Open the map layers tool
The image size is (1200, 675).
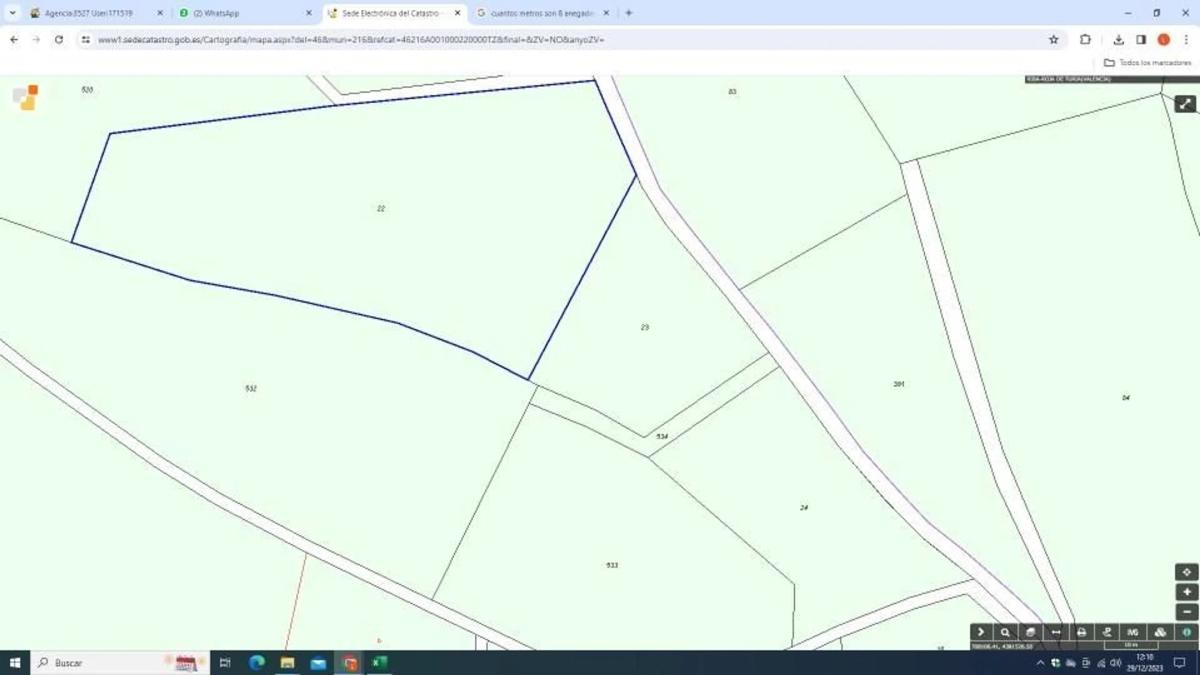(1030, 632)
